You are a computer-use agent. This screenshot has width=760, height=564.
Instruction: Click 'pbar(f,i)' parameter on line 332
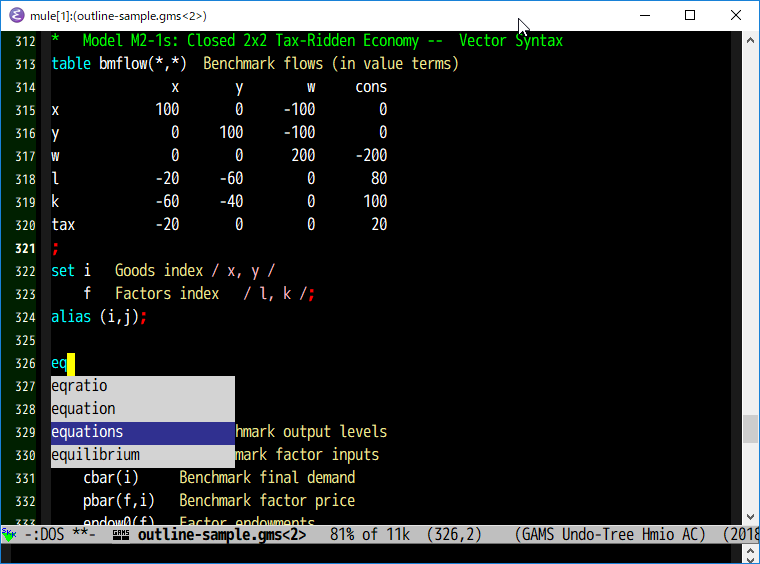[119, 501]
